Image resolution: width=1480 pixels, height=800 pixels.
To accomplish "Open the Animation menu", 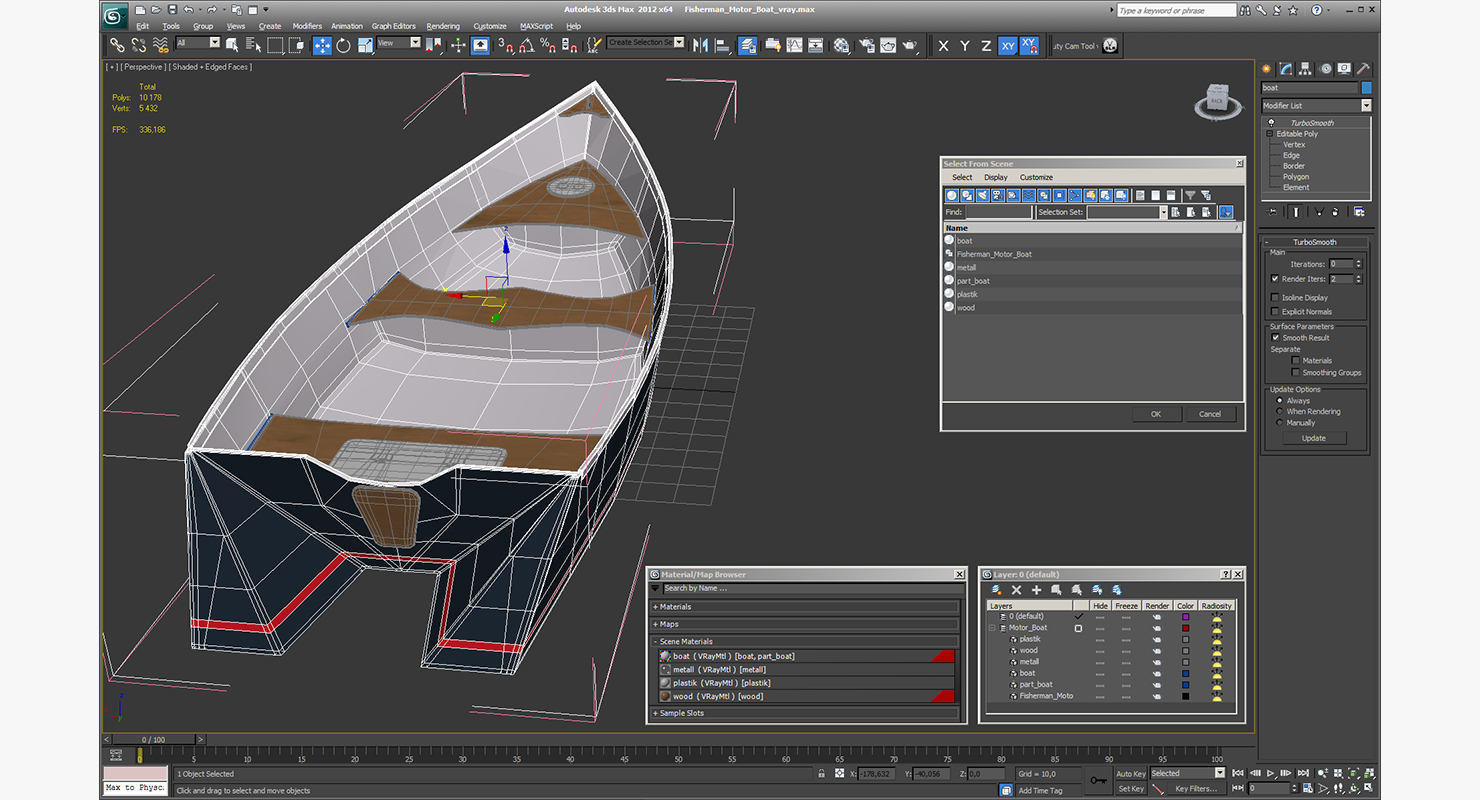I will (x=347, y=26).
